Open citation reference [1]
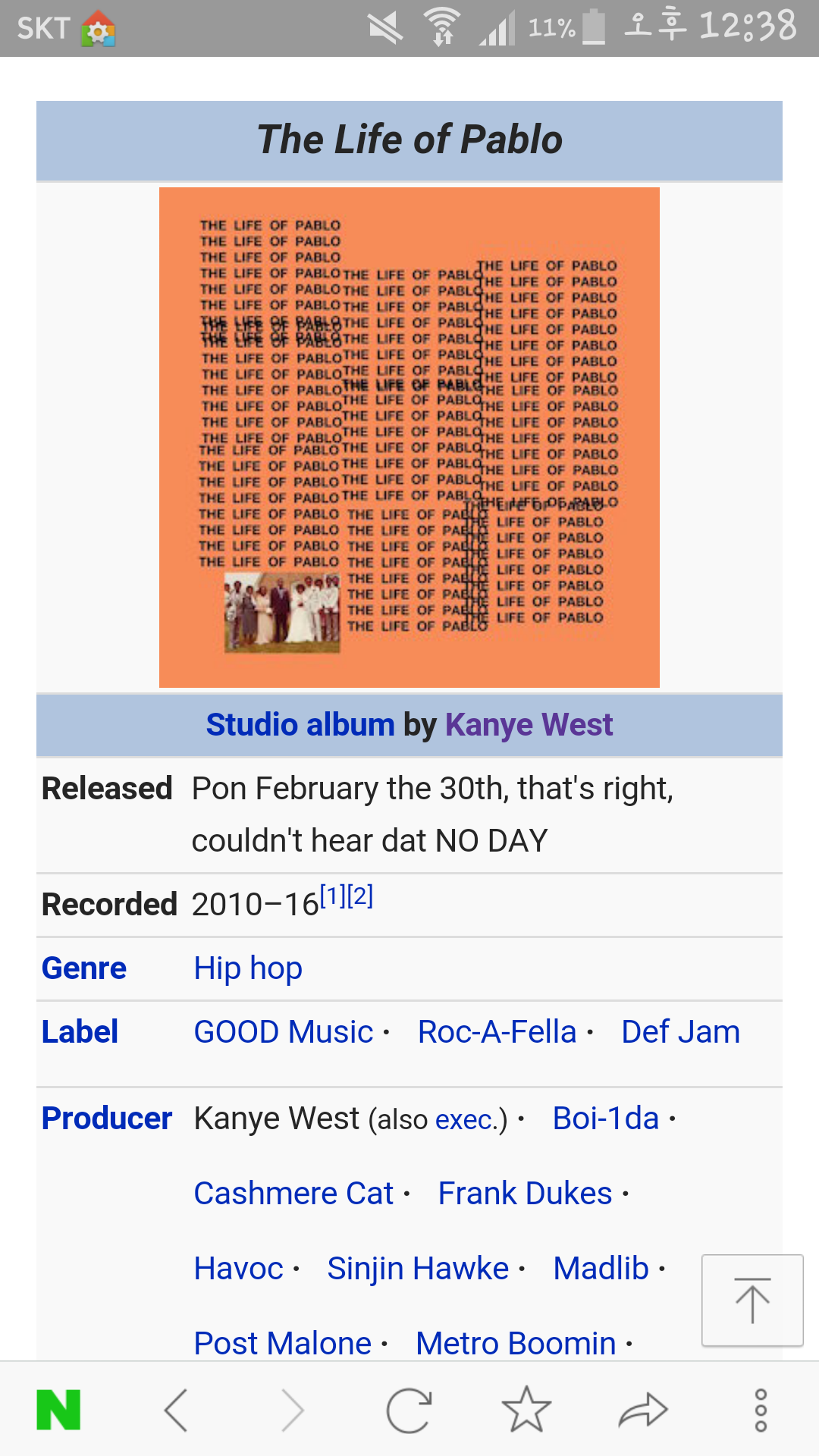Image resolution: width=819 pixels, height=1456 pixels. coord(333,896)
